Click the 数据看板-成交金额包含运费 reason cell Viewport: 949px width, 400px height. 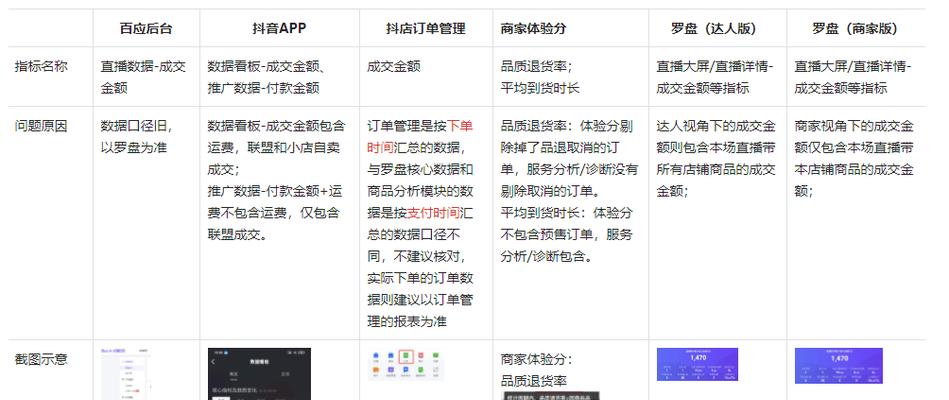click(x=277, y=180)
